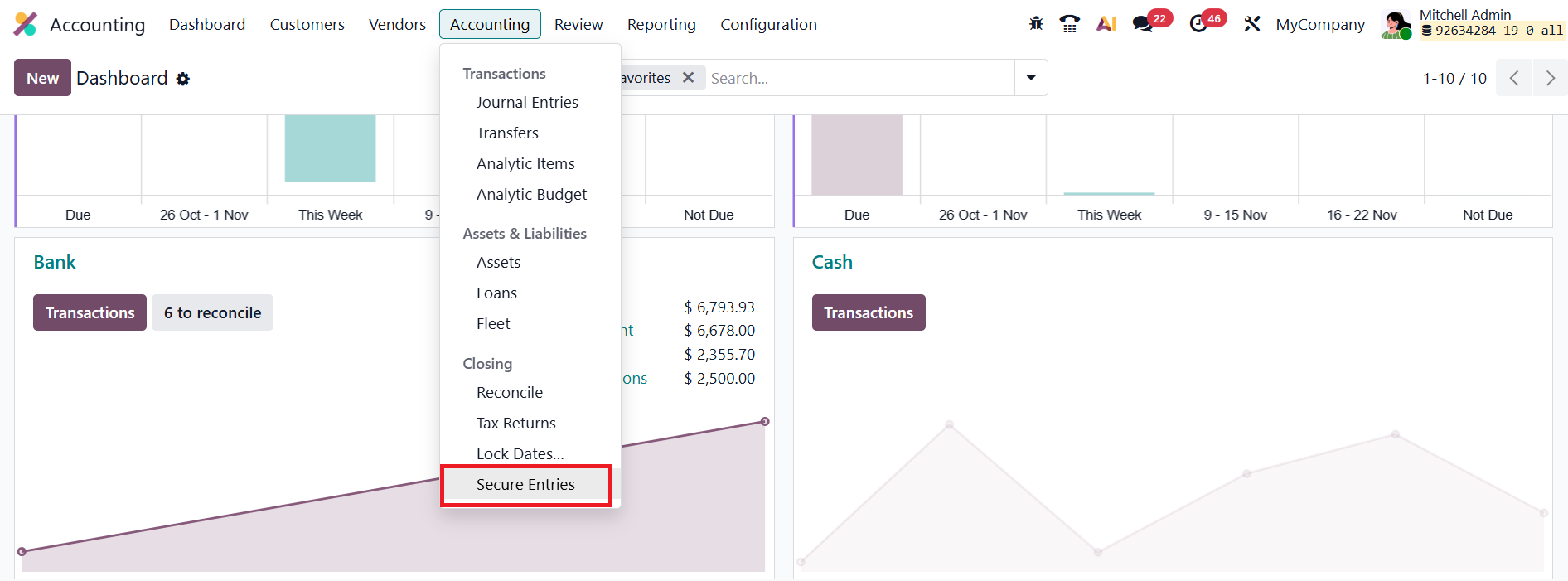Select Secure Entries from the Closing menu
The height and width of the screenshot is (581, 1568).
click(x=525, y=485)
